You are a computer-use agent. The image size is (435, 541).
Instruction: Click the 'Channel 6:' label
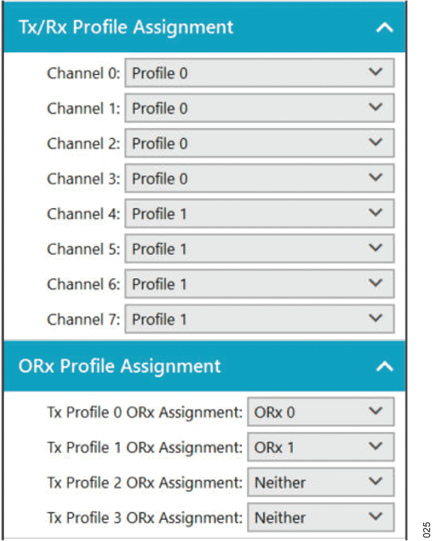coord(83,284)
